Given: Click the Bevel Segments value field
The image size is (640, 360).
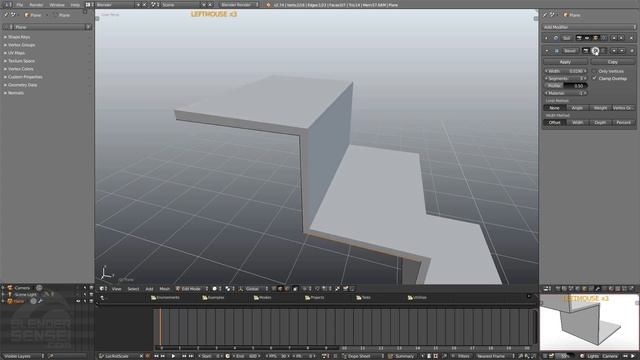Looking at the screenshot, I should (x=566, y=78).
